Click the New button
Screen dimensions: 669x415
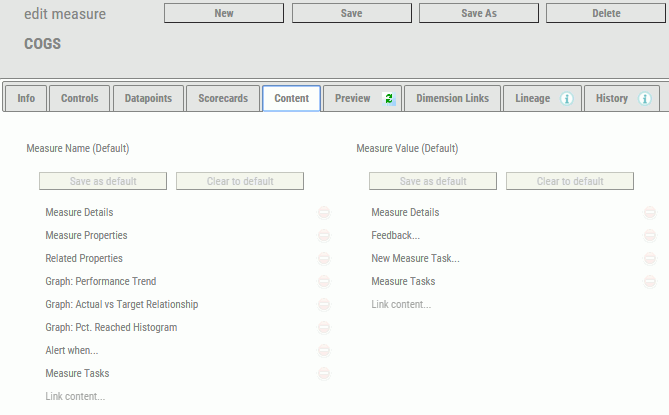[224, 13]
